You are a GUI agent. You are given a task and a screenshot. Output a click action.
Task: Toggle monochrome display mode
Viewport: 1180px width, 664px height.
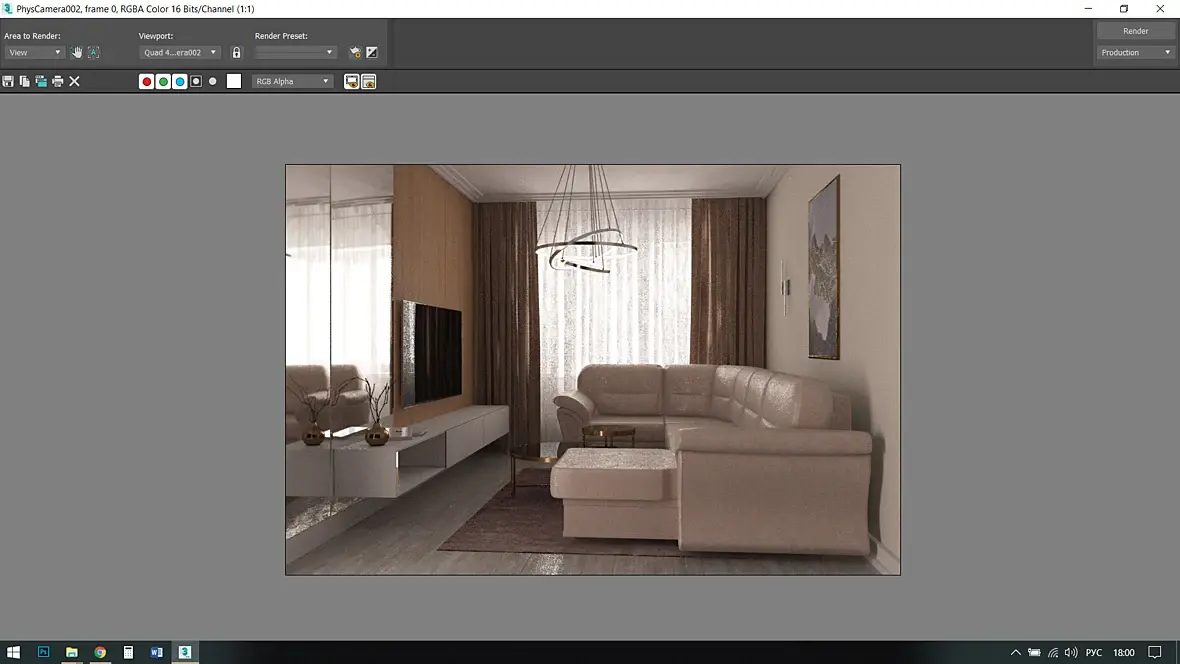213,81
